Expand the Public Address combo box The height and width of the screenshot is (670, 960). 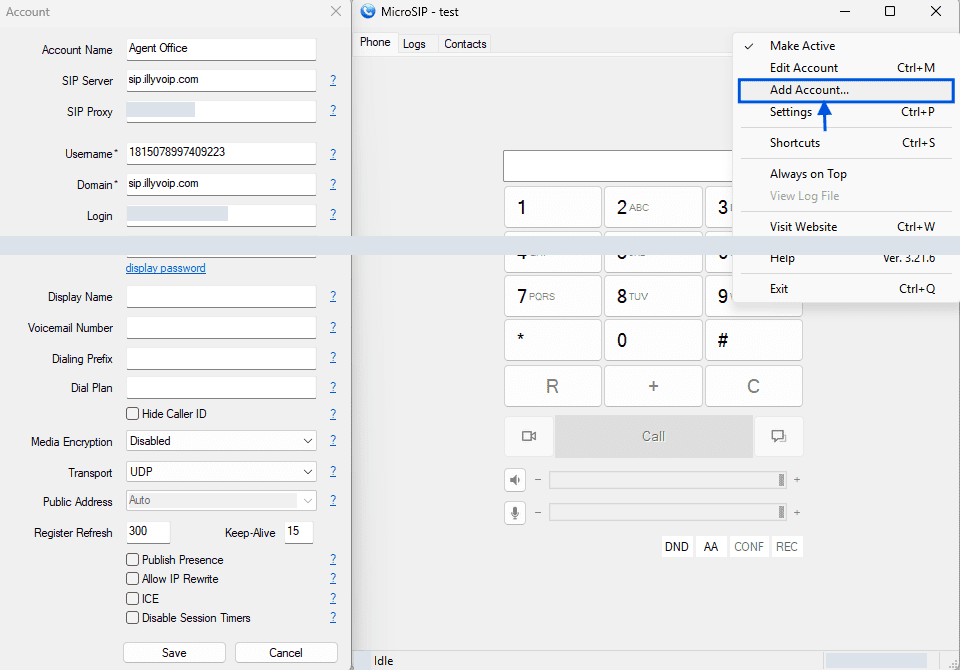pyautogui.click(x=221, y=500)
